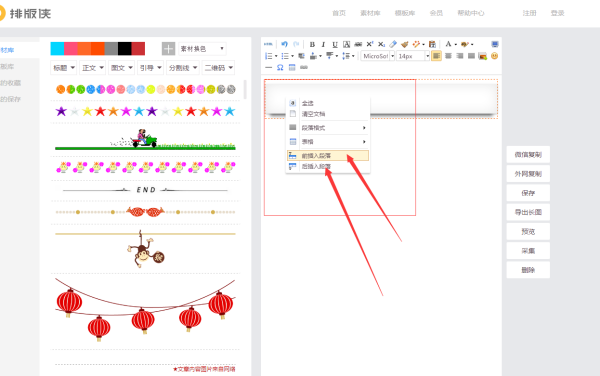Screen dimensions: 600x376
Task: Expand the 分割线 category dropdown
Action: coord(183,68)
